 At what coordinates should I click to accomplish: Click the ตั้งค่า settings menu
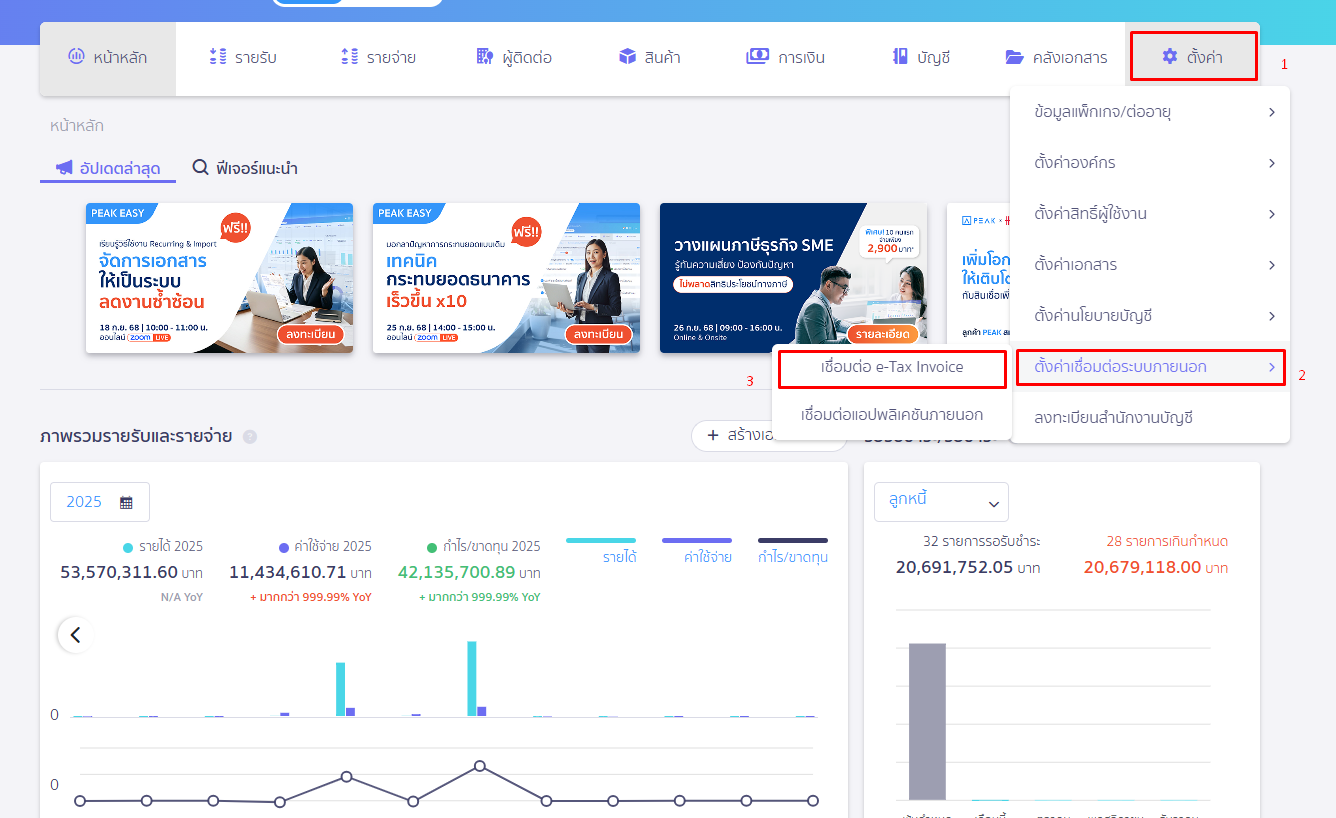tap(1192, 57)
